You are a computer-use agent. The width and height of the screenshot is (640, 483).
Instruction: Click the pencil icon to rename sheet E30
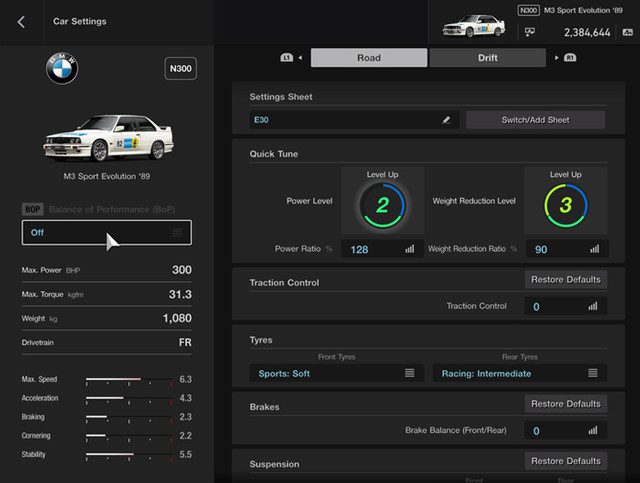(x=446, y=120)
